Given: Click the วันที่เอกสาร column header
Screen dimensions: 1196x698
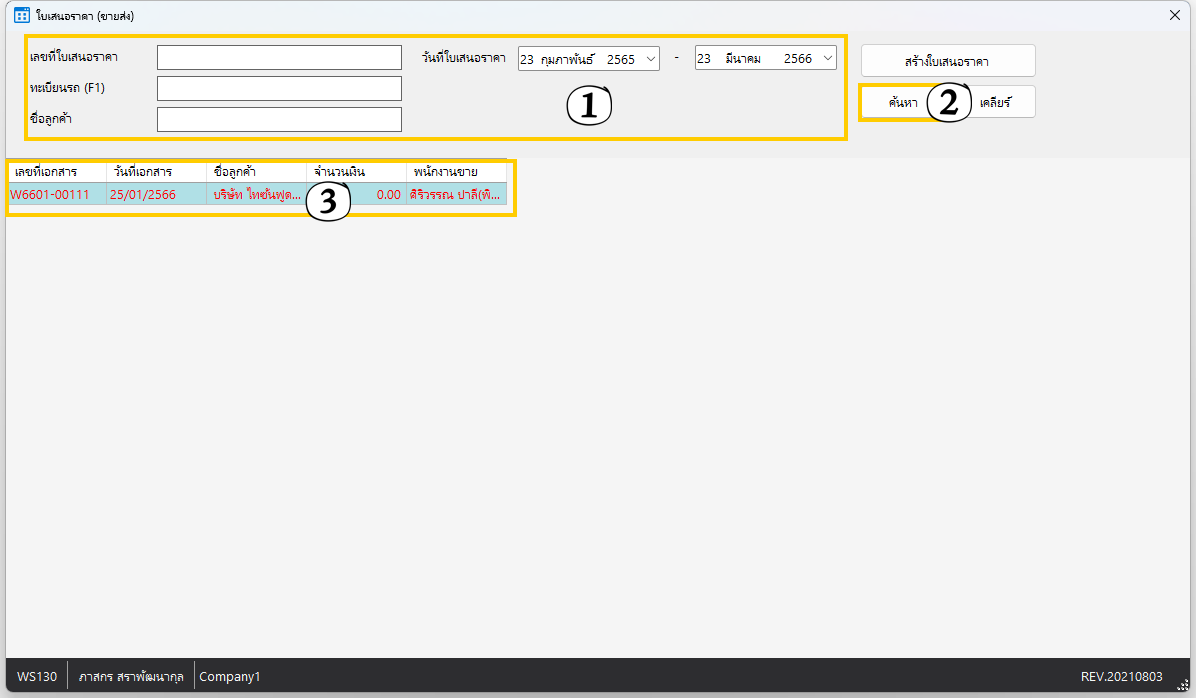Looking at the screenshot, I should 156,172.
